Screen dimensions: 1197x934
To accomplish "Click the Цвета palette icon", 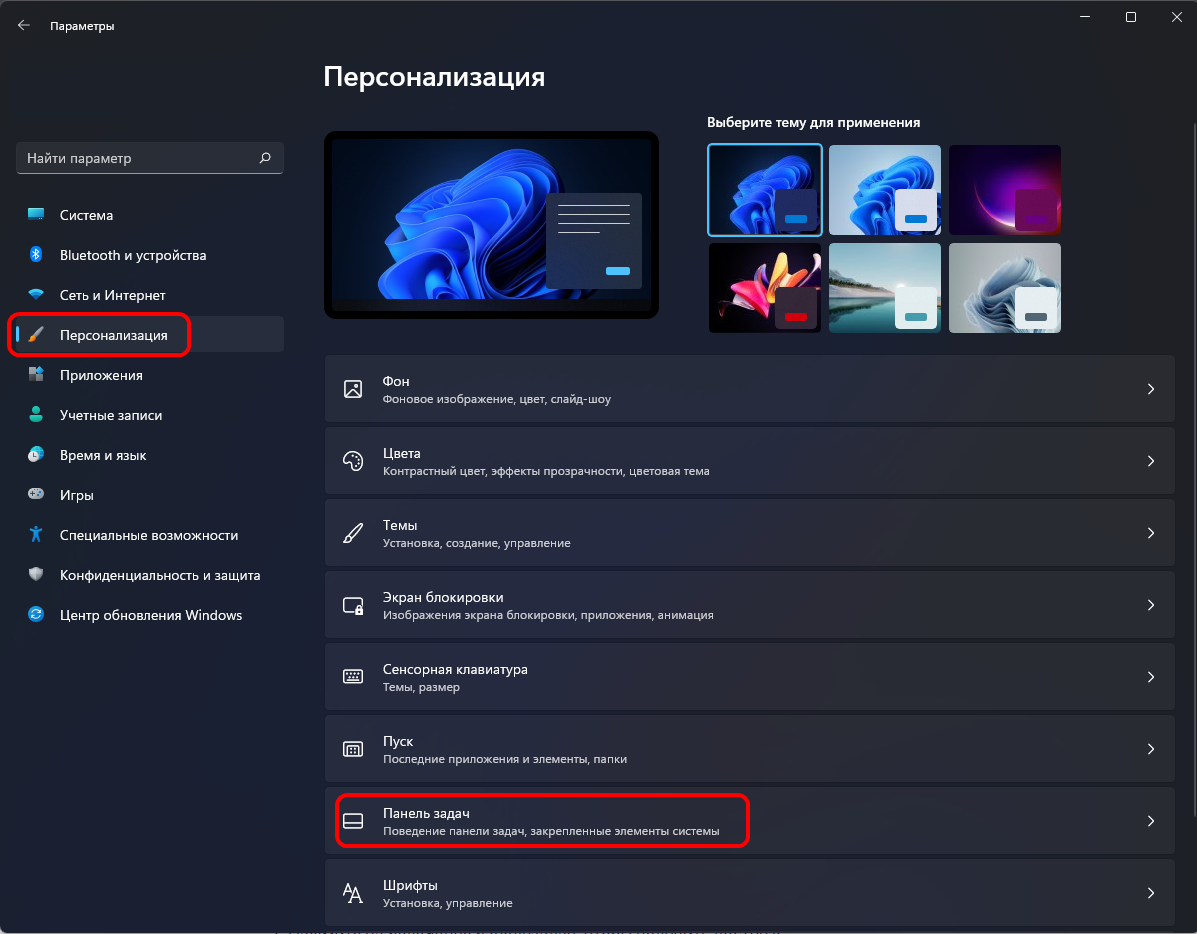I will coord(353,461).
